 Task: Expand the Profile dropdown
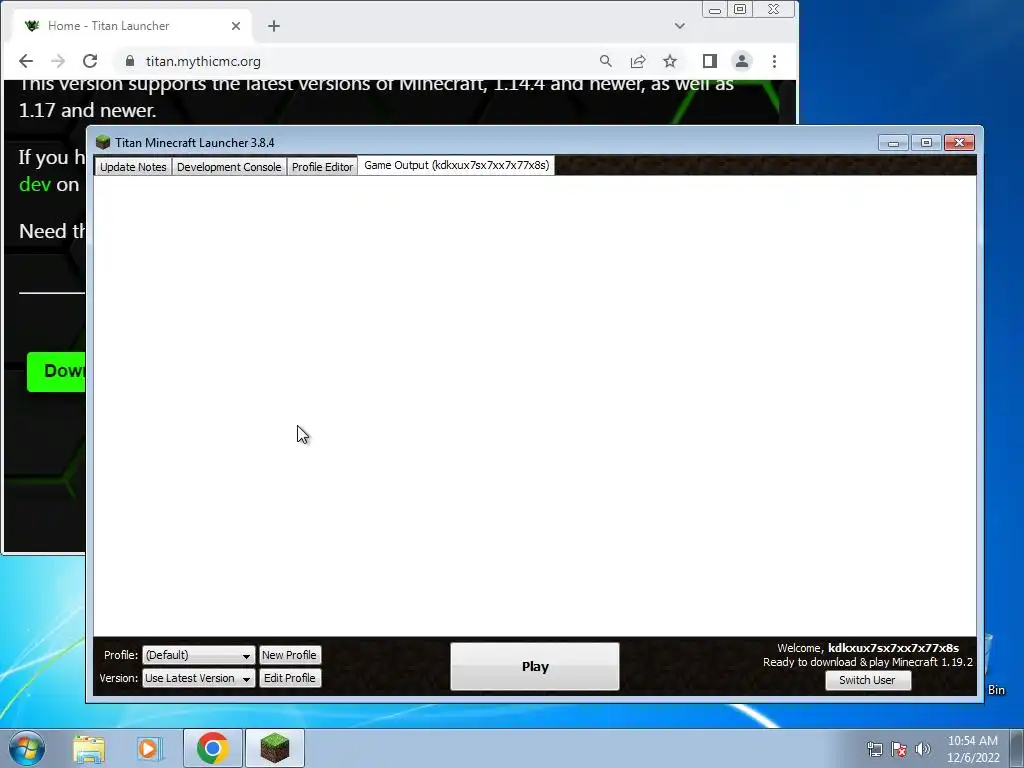pos(199,655)
